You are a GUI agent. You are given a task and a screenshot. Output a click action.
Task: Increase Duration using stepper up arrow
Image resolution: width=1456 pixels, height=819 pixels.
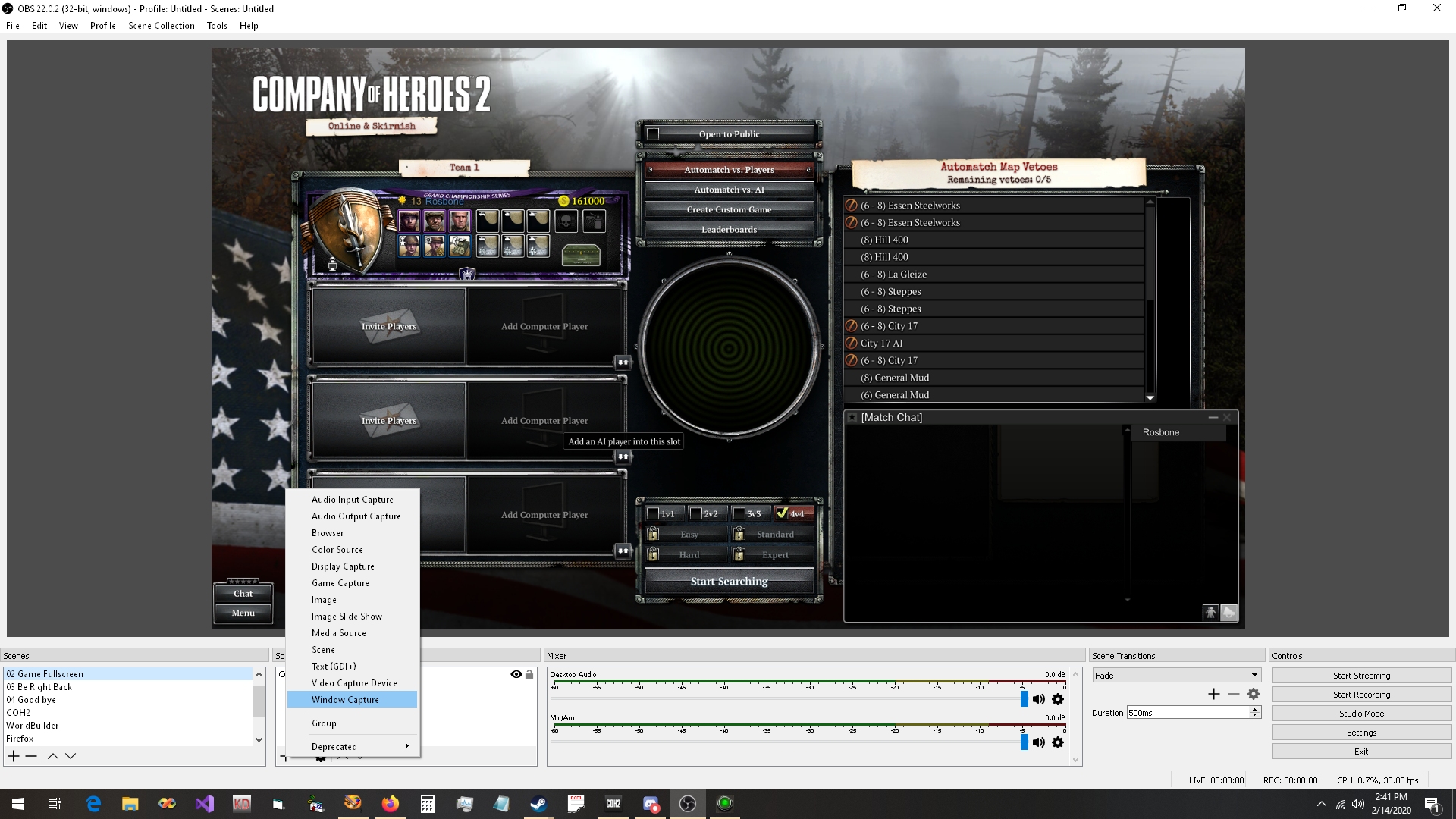click(x=1255, y=710)
